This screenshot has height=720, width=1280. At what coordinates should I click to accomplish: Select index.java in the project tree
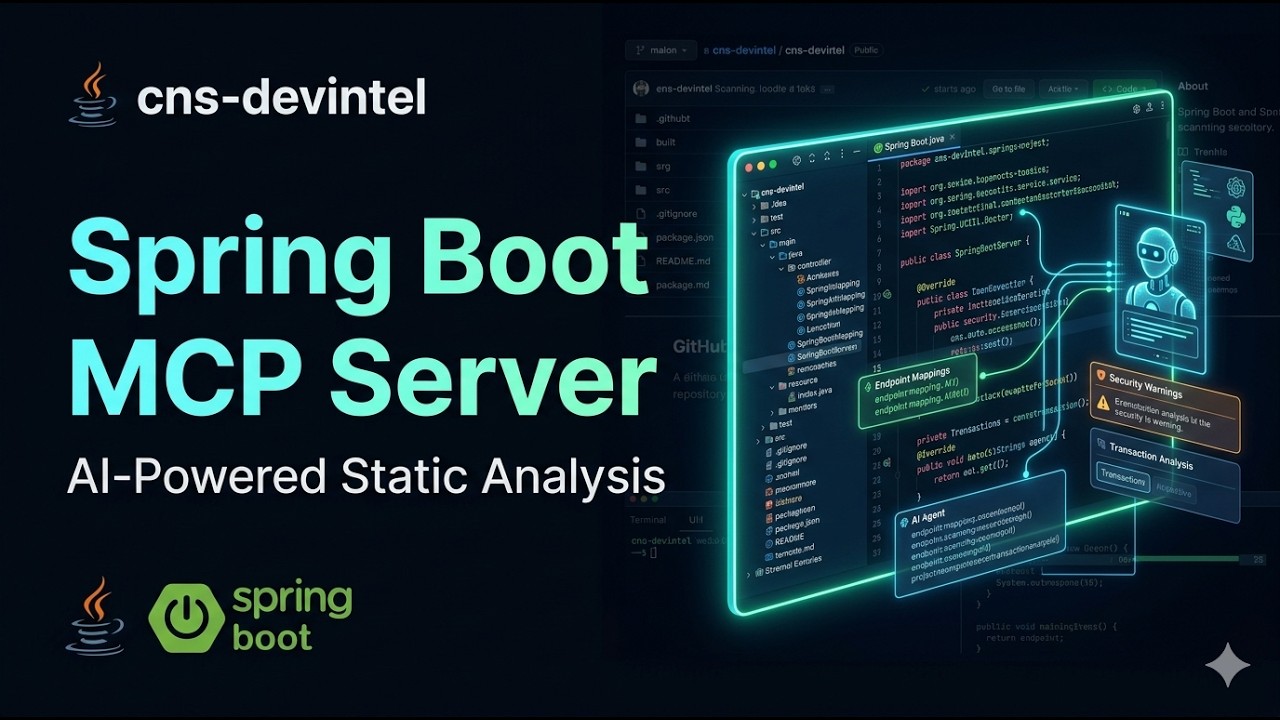coord(808,394)
